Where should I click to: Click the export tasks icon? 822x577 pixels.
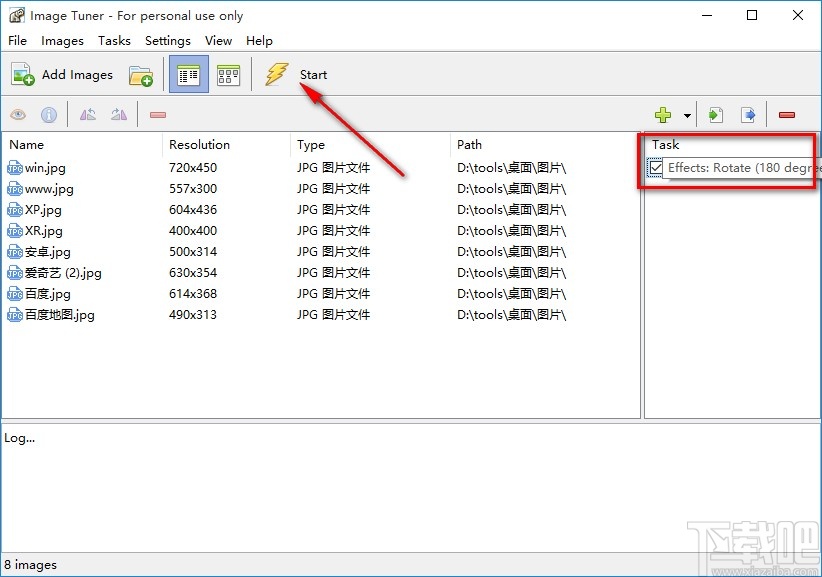click(748, 115)
